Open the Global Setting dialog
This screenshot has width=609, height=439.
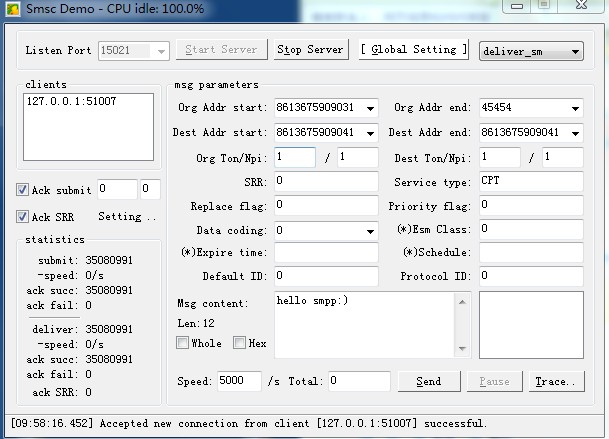(414, 49)
